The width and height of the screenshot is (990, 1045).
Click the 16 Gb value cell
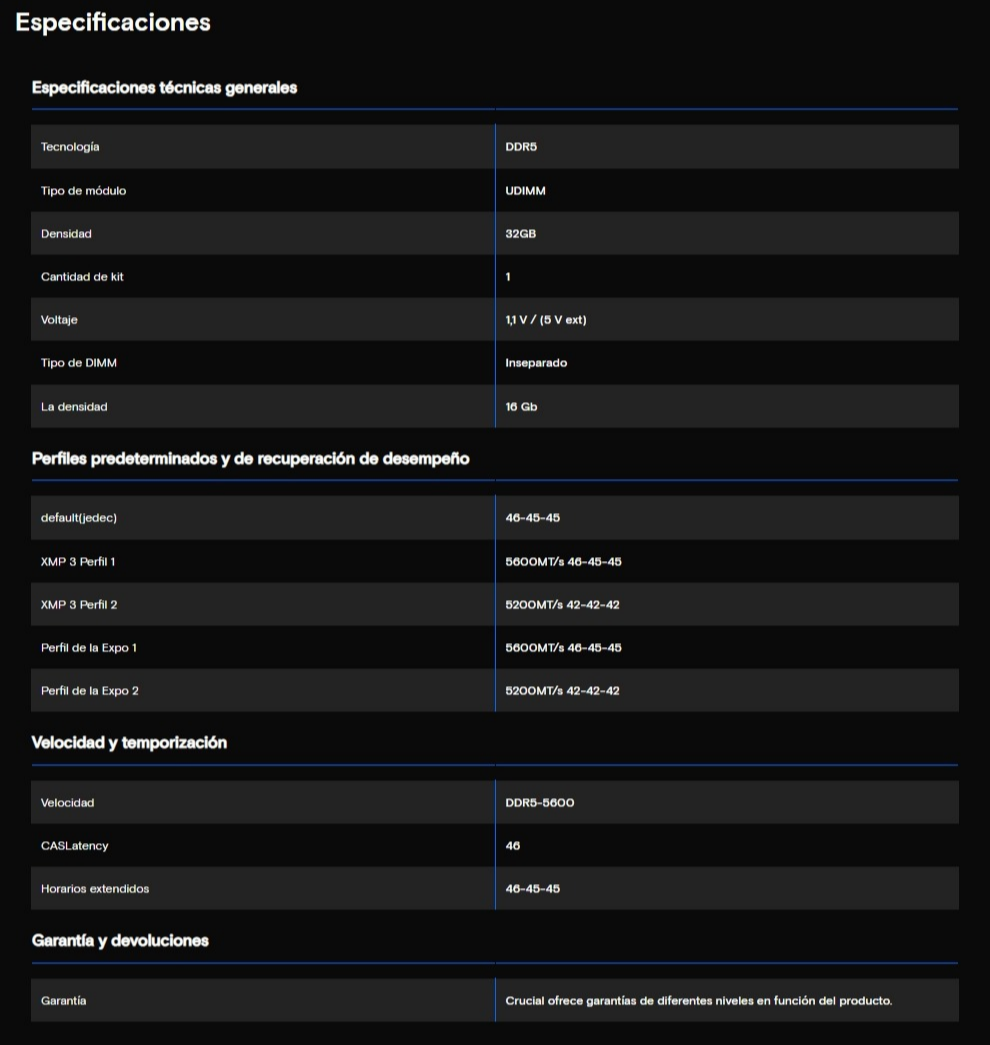pos(522,407)
